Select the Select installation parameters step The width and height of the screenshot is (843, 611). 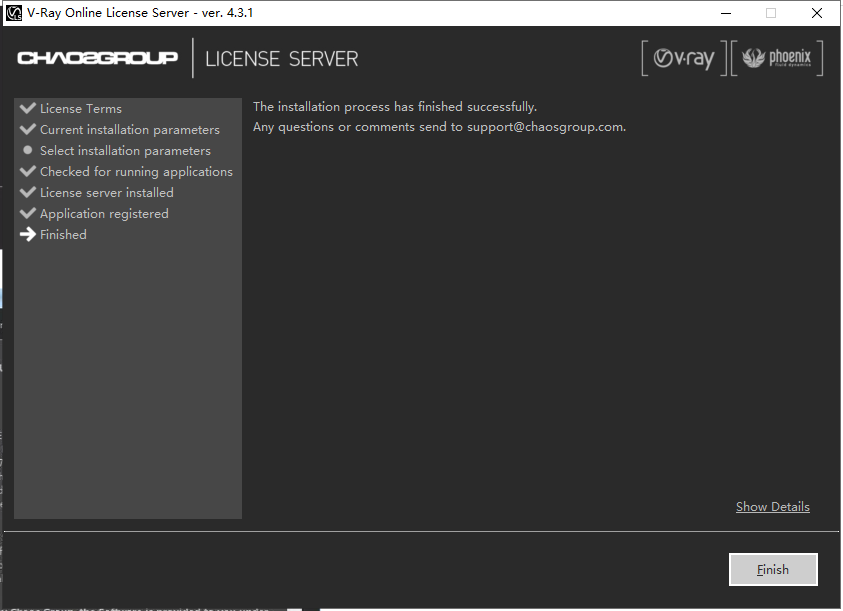[x=125, y=151]
